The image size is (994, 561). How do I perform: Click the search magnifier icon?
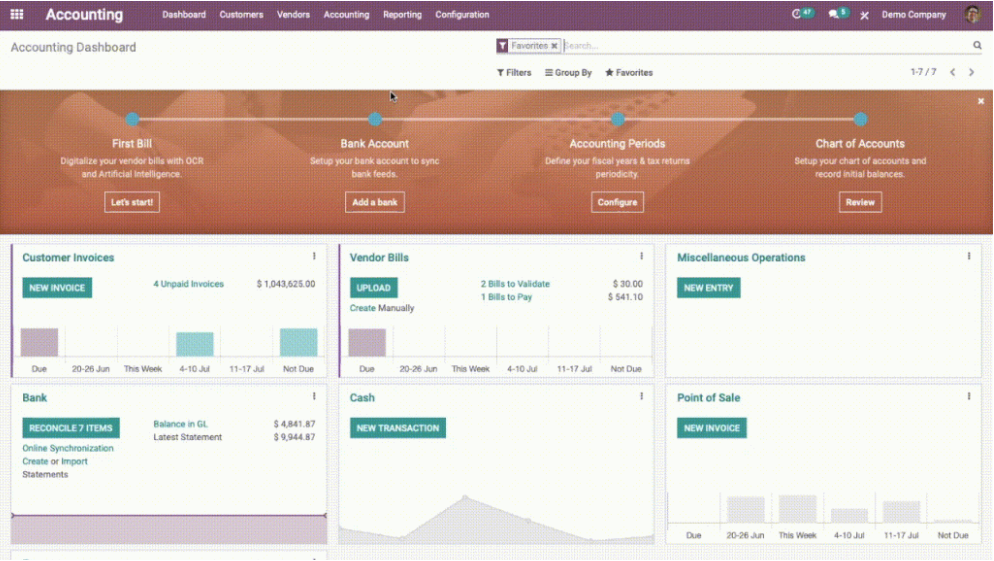click(x=977, y=46)
